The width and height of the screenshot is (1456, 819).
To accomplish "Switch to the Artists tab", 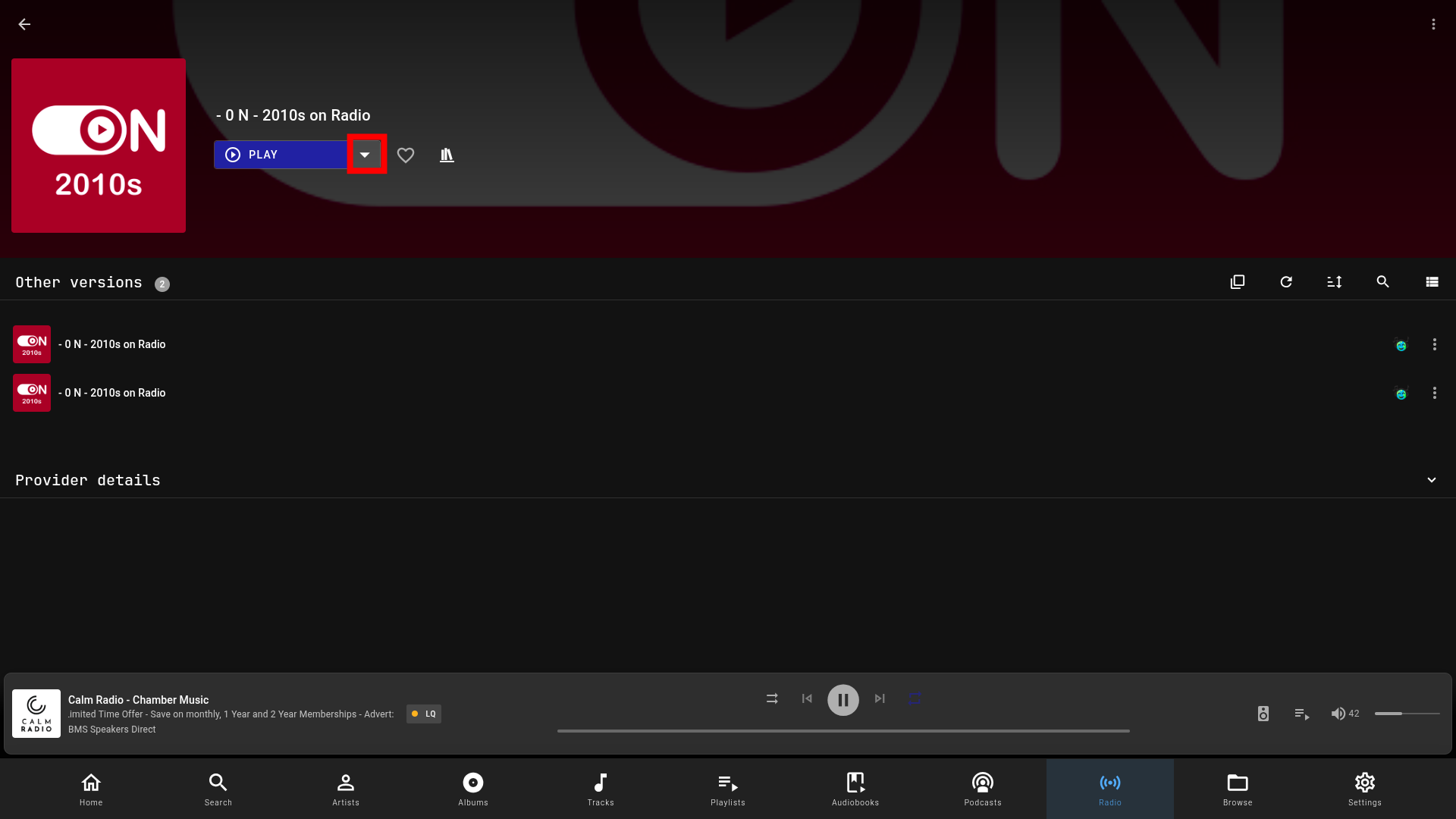I will click(x=346, y=789).
